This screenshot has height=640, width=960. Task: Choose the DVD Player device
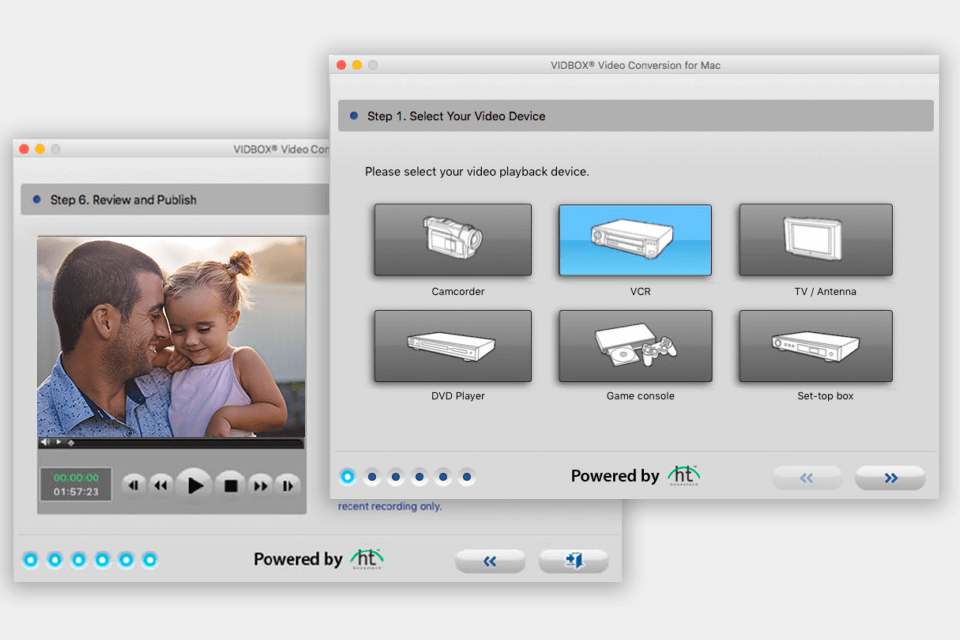click(x=453, y=346)
